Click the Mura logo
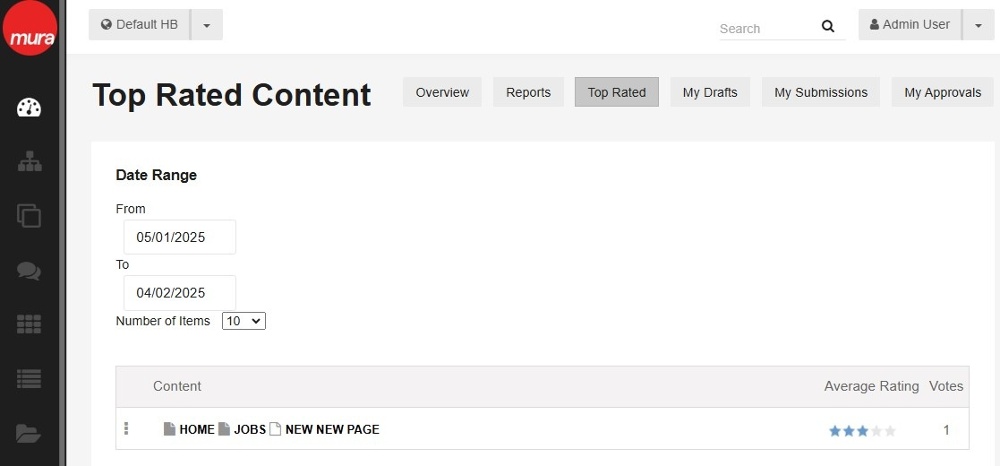The width and height of the screenshot is (1000, 466). tap(30, 27)
